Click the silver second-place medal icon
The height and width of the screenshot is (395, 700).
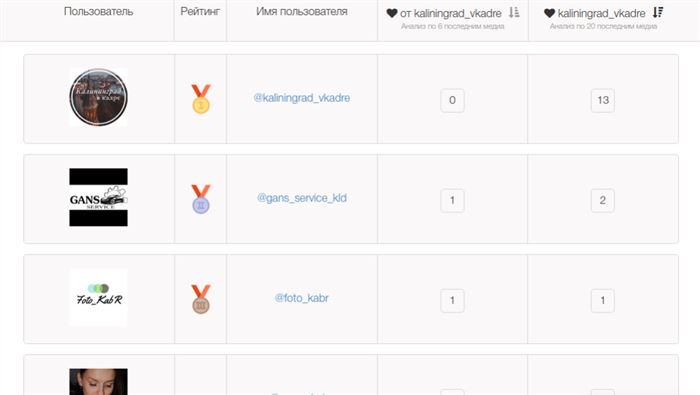coord(201,199)
